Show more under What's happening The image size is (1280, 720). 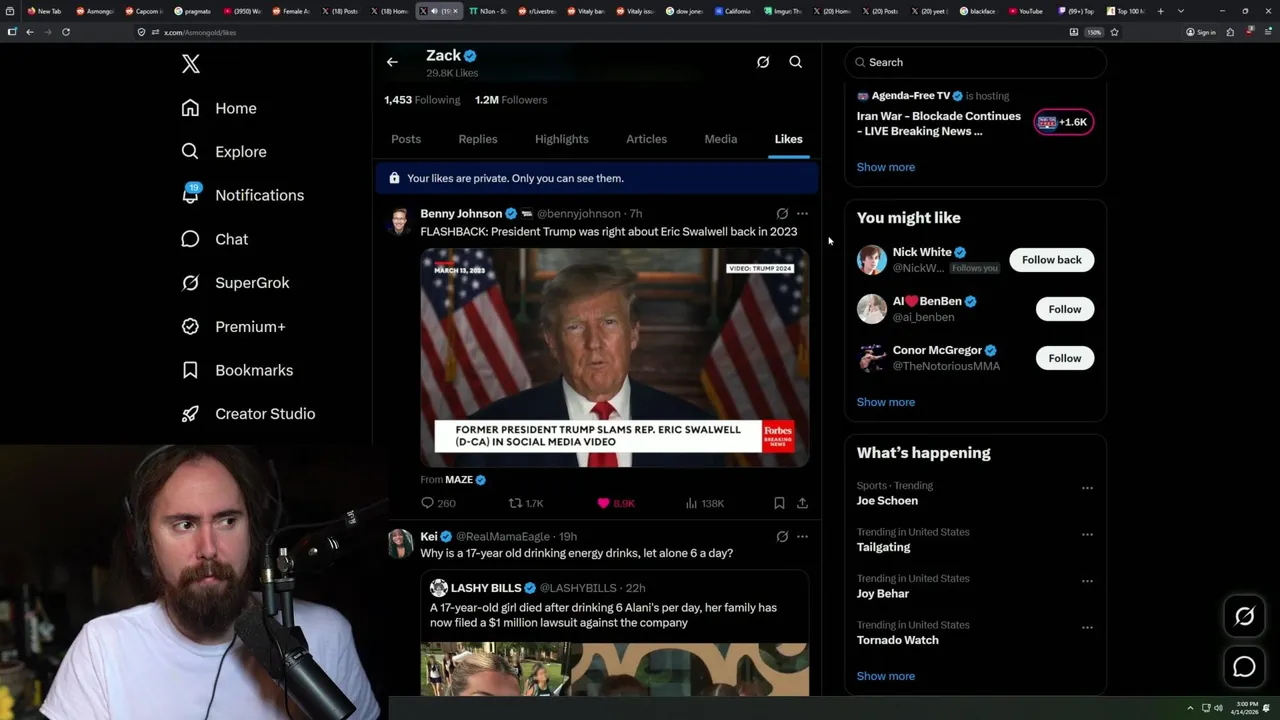886,676
